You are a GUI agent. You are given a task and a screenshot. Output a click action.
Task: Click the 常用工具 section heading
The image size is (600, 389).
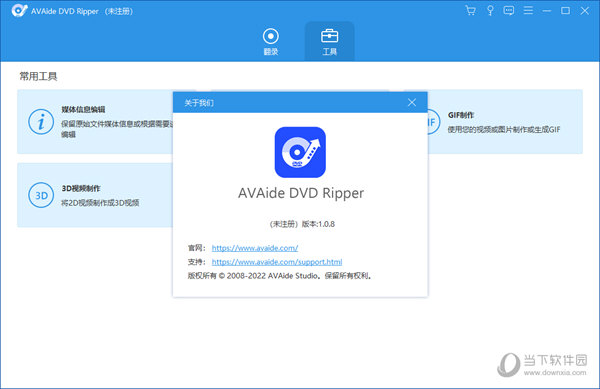pos(38,76)
